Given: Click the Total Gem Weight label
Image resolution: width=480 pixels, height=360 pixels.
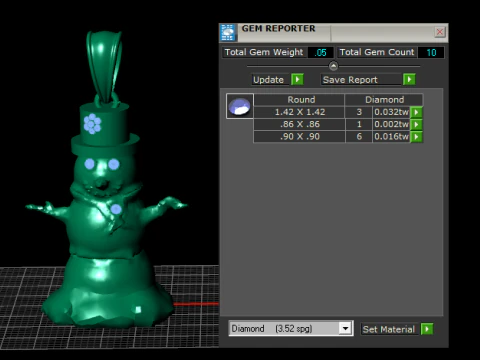Looking at the screenshot, I should [x=264, y=52].
